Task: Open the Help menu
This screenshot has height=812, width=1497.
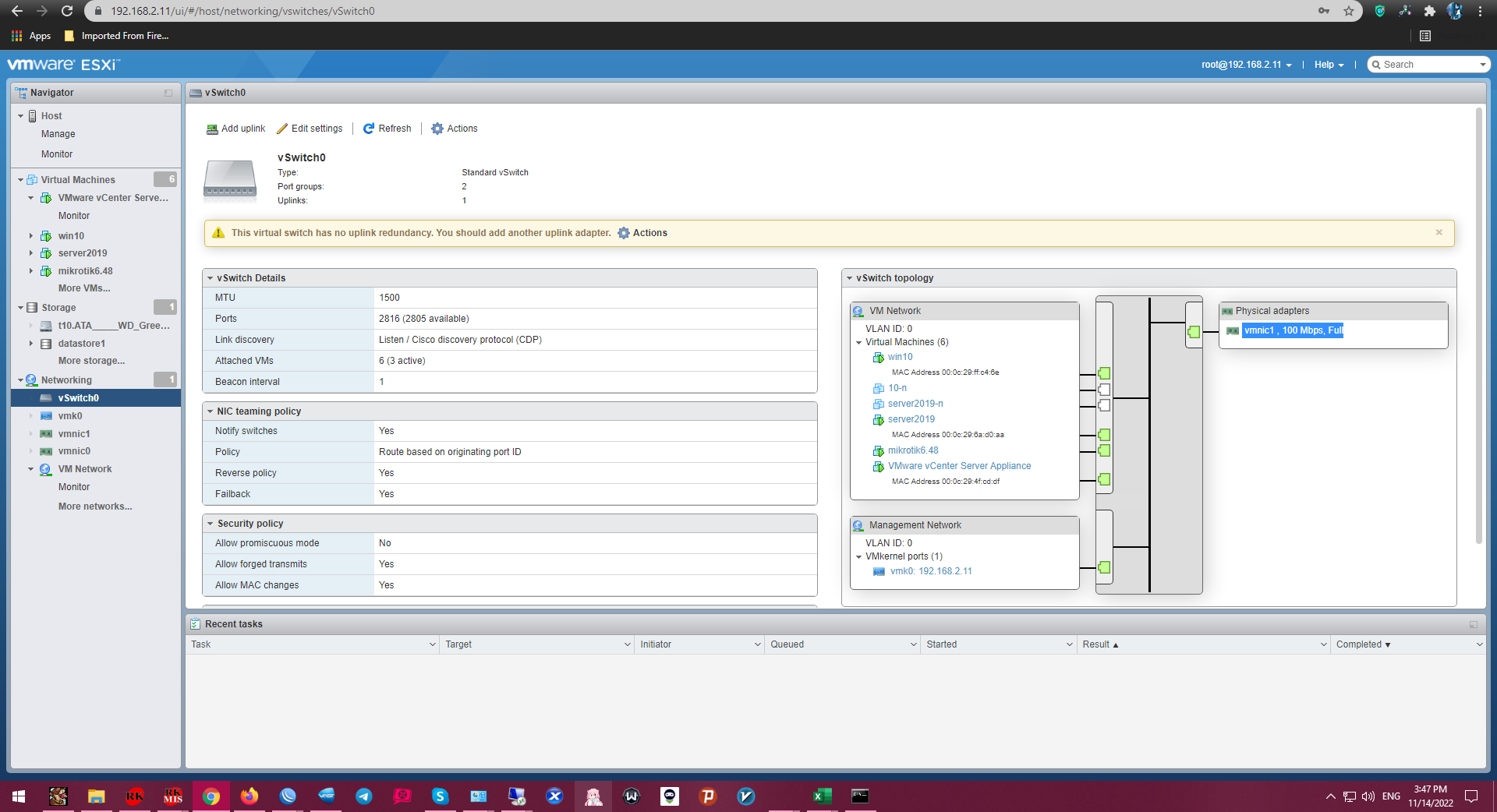Action: click(x=1329, y=65)
